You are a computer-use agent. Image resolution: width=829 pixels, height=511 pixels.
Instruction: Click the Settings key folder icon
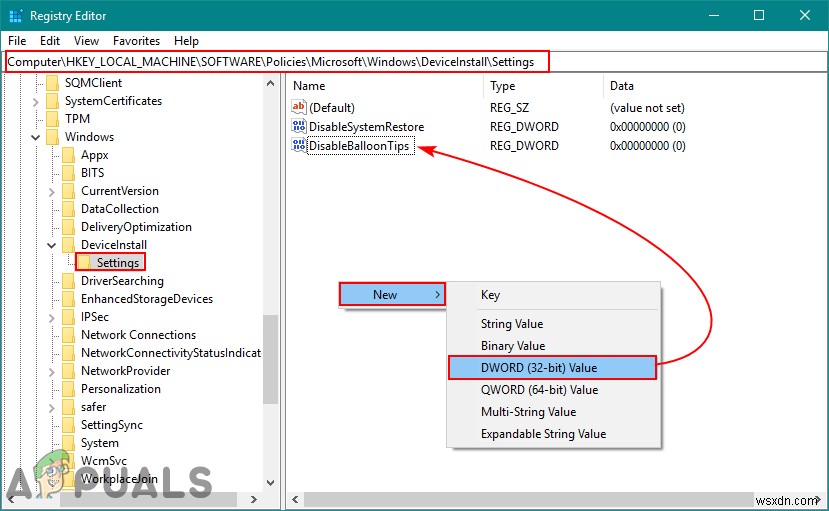[x=84, y=263]
